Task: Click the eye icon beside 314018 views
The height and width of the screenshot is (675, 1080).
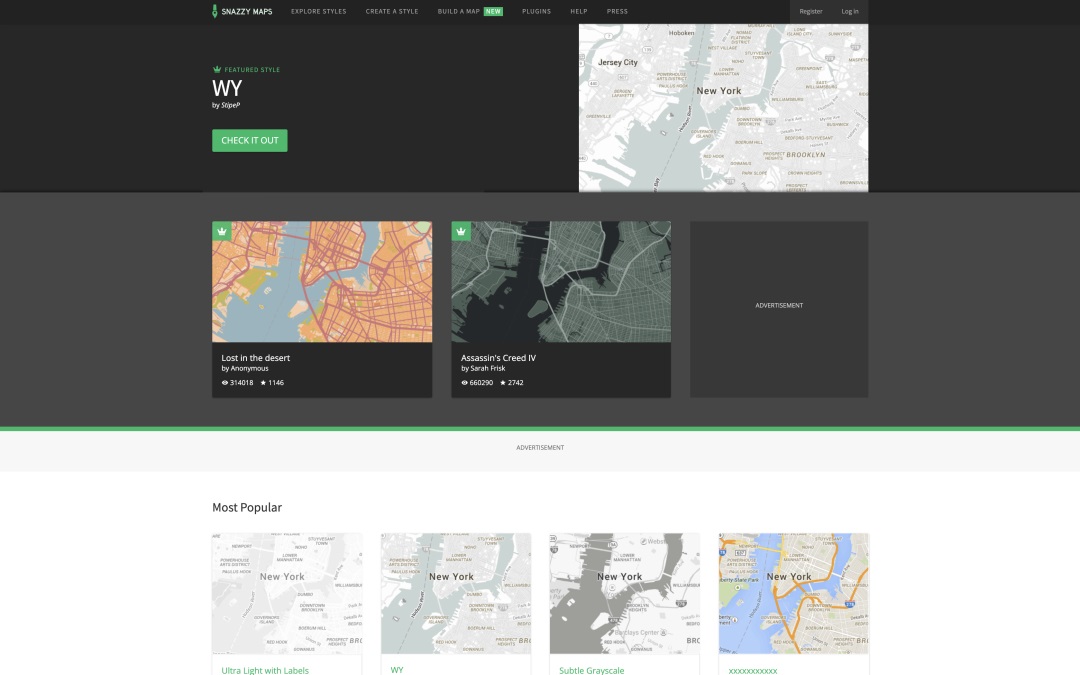Action: tap(225, 382)
